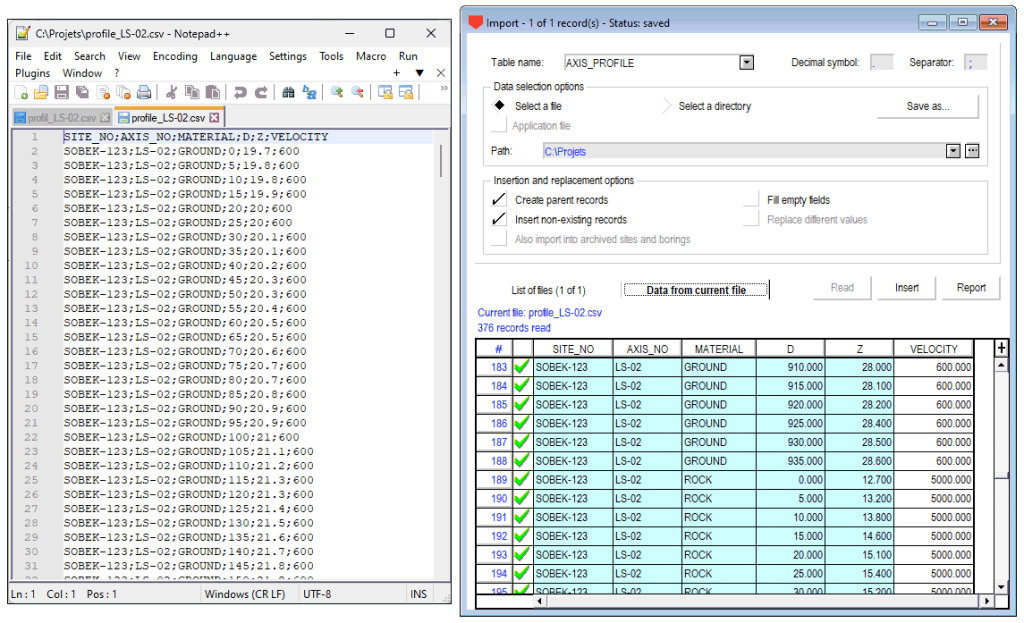The height and width of the screenshot is (623, 1024).
Task: Save all documents with the Save All icon
Action: coord(81,93)
